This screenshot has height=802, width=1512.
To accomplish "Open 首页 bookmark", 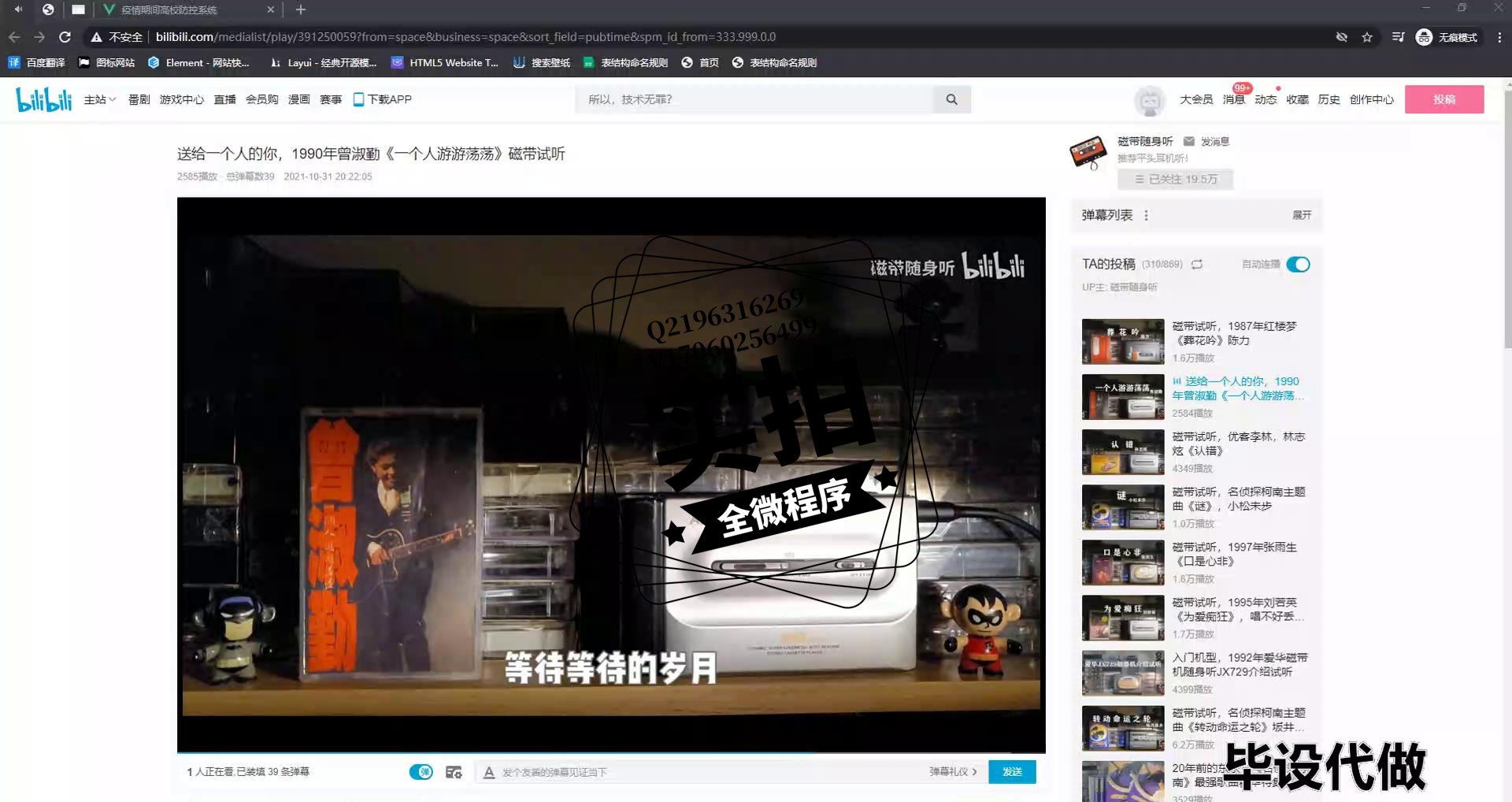I will tap(700, 63).
